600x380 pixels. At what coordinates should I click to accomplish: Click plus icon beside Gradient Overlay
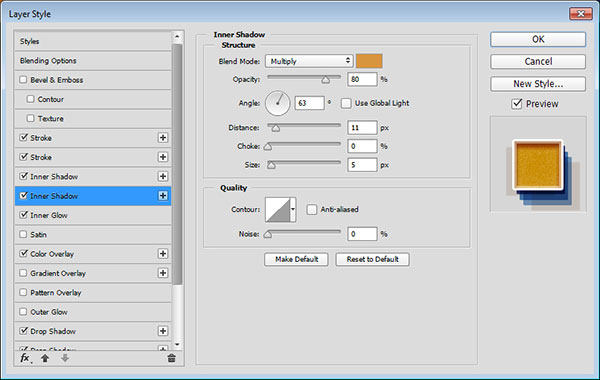point(163,273)
